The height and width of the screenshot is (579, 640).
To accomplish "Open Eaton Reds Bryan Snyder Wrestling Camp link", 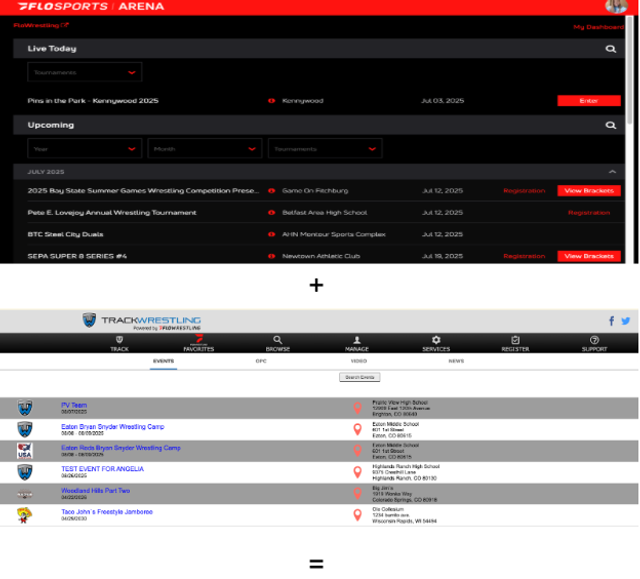I will click(x=121, y=448).
